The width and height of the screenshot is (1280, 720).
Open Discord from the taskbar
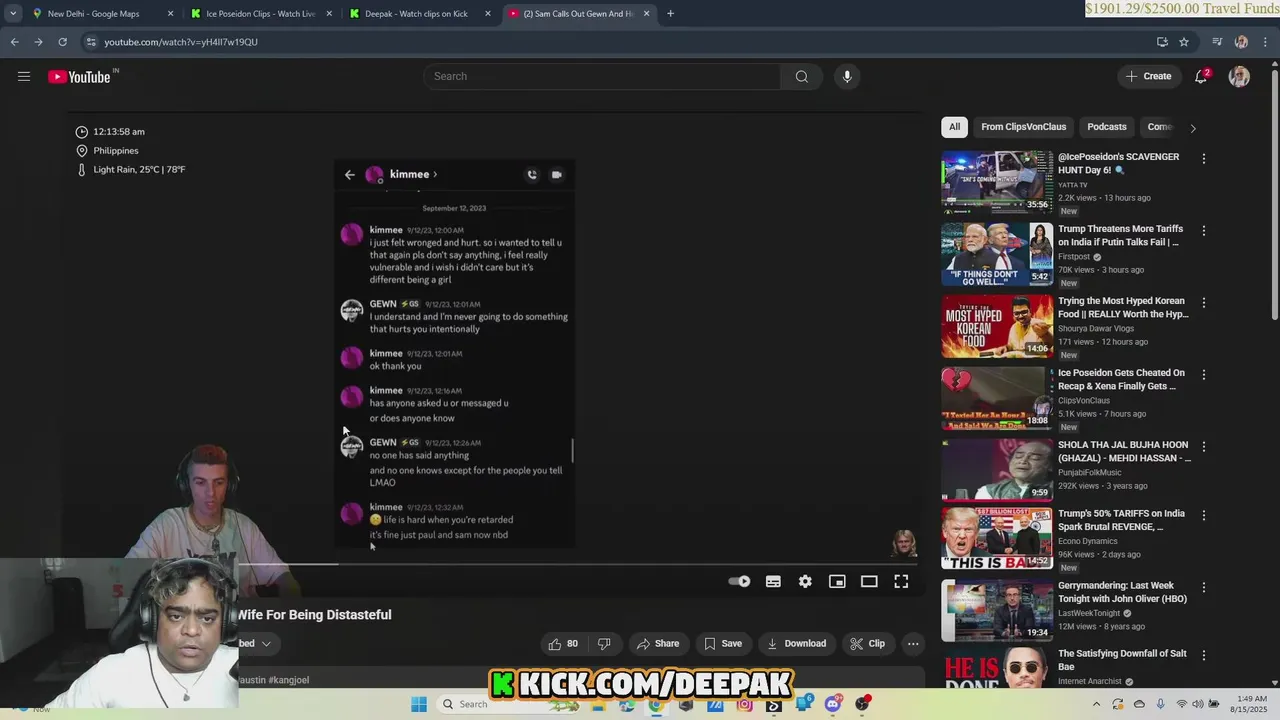pos(833,704)
